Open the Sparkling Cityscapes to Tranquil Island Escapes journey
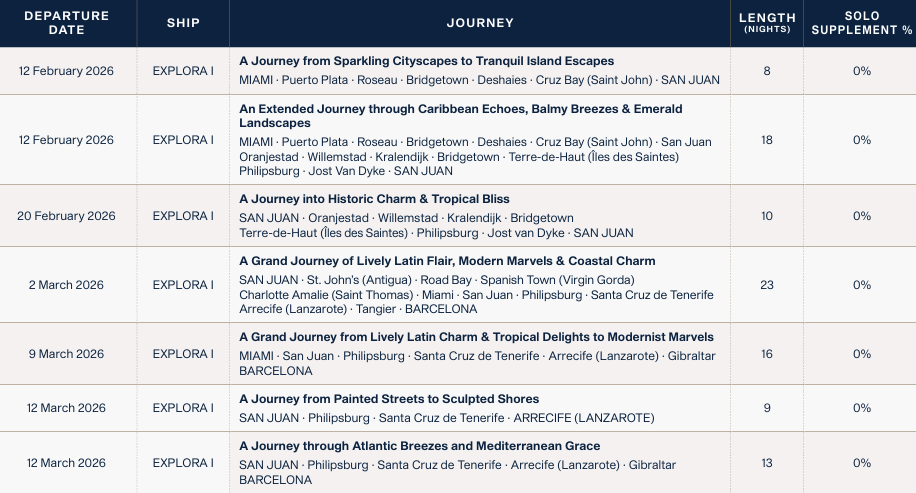This screenshot has height=493, width=916. click(x=426, y=61)
